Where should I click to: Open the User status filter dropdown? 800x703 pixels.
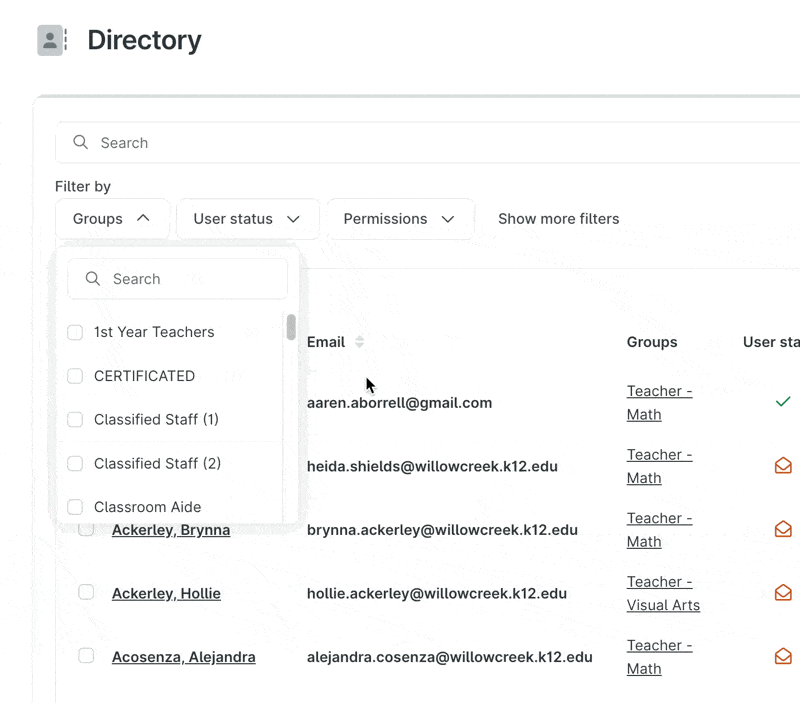pyautogui.click(x=247, y=219)
